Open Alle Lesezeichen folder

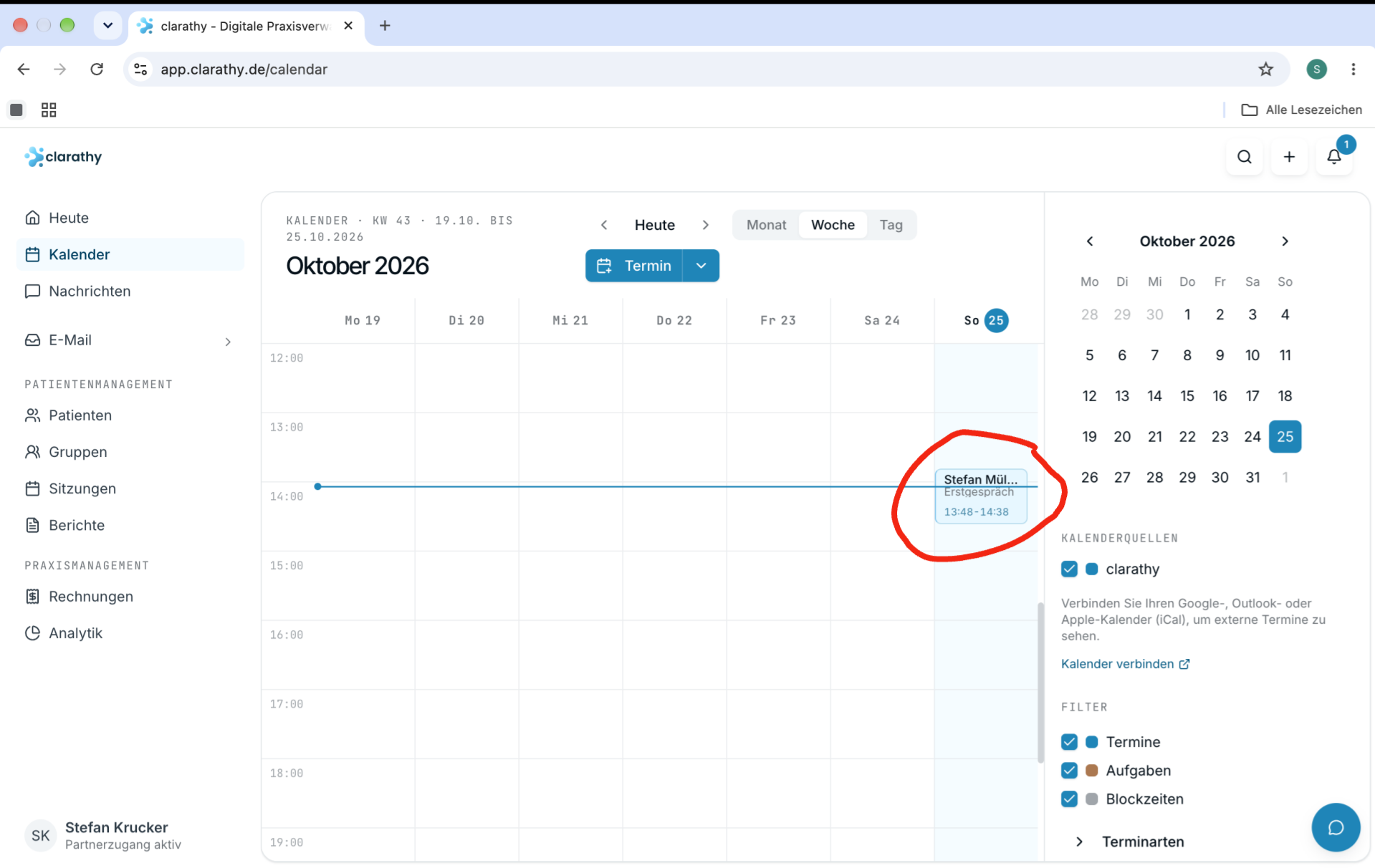pyautogui.click(x=1301, y=110)
